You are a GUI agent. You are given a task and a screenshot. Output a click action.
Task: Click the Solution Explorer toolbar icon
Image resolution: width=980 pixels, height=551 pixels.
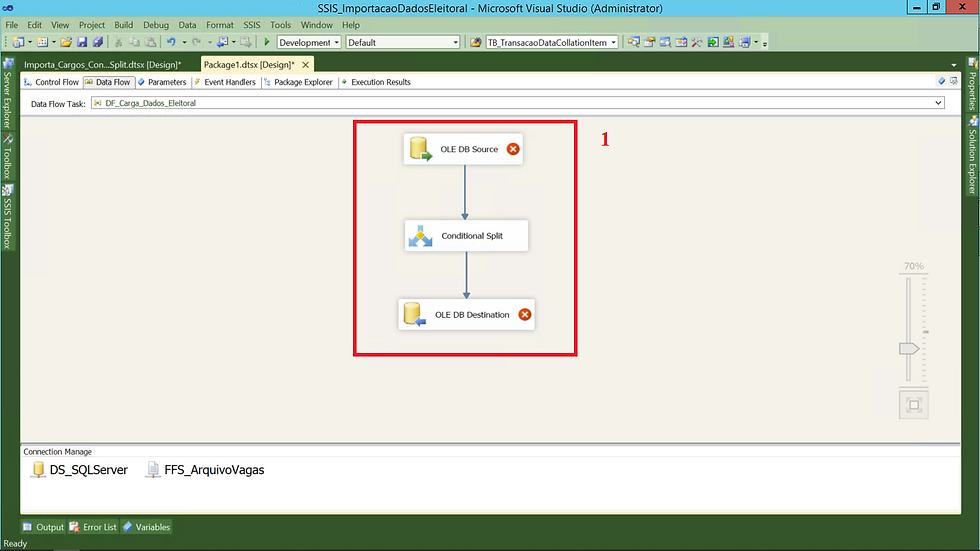(x=634, y=42)
